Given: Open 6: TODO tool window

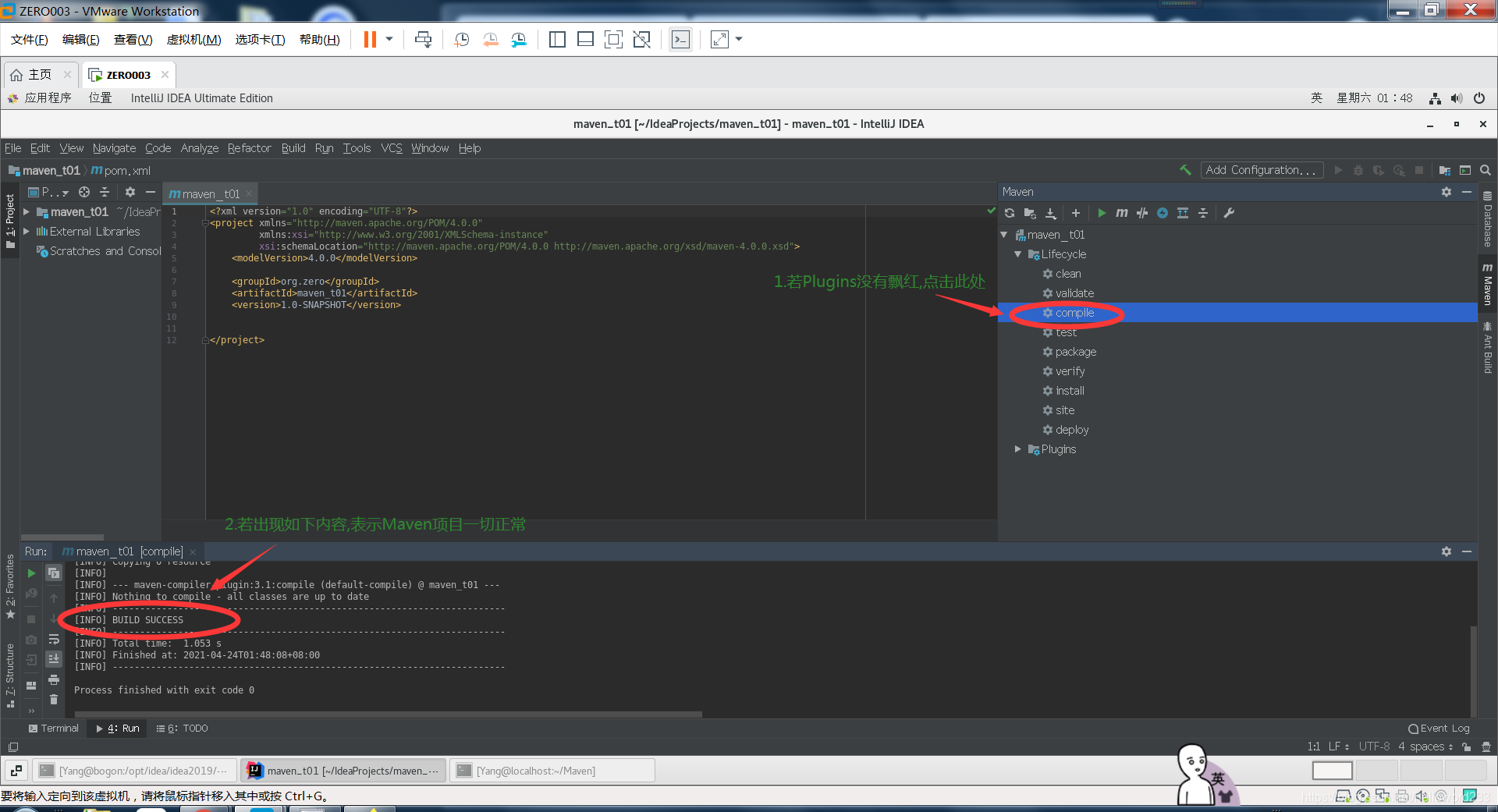Looking at the screenshot, I should [x=182, y=729].
